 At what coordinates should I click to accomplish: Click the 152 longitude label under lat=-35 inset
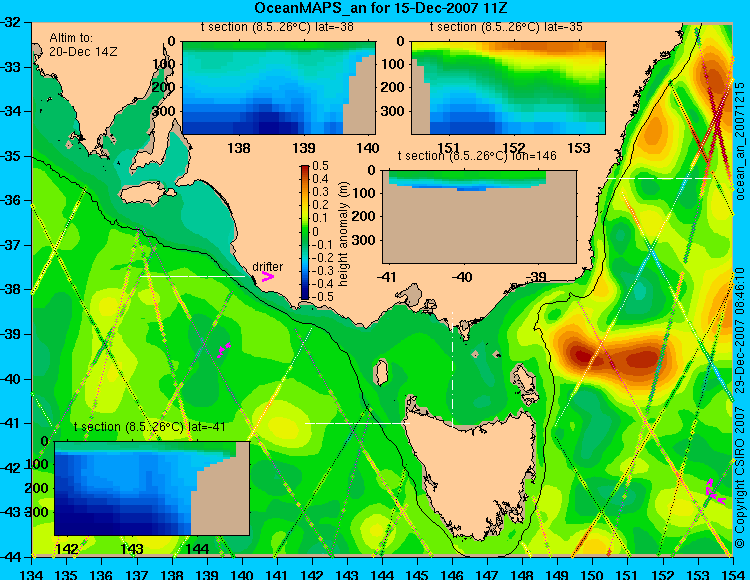pyautogui.click(x=514, y=148)
